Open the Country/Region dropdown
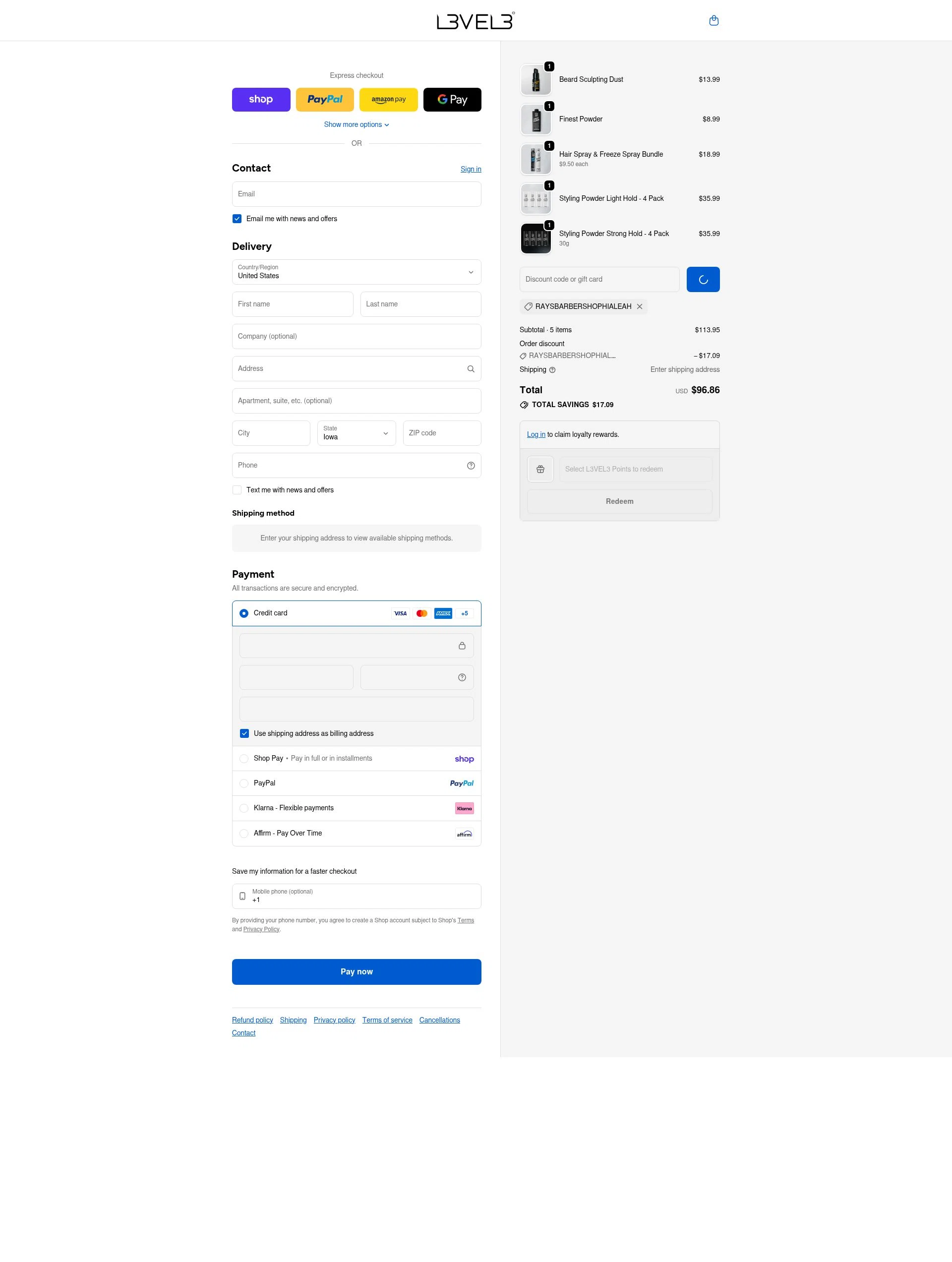Image resolution: width=952 pixels, height=1262 pixels. pos(356,272)
